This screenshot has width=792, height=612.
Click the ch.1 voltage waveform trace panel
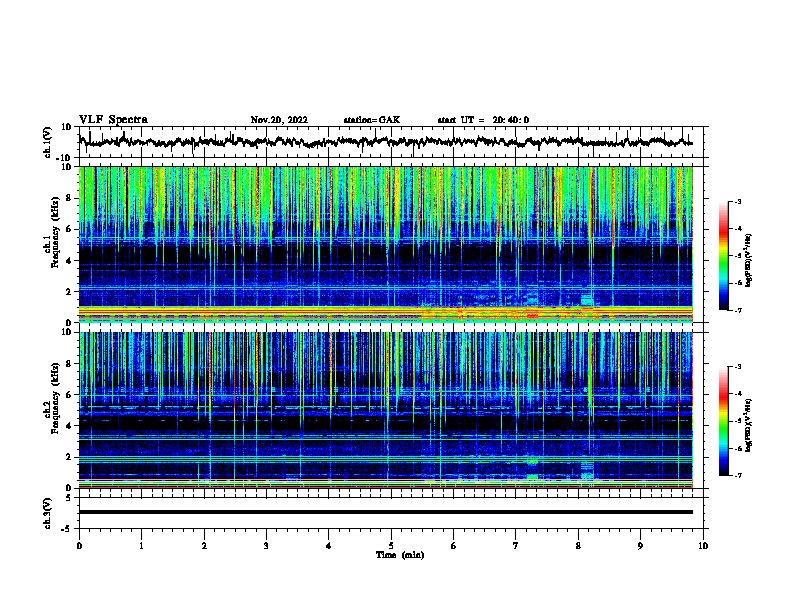tap(390, 142)
